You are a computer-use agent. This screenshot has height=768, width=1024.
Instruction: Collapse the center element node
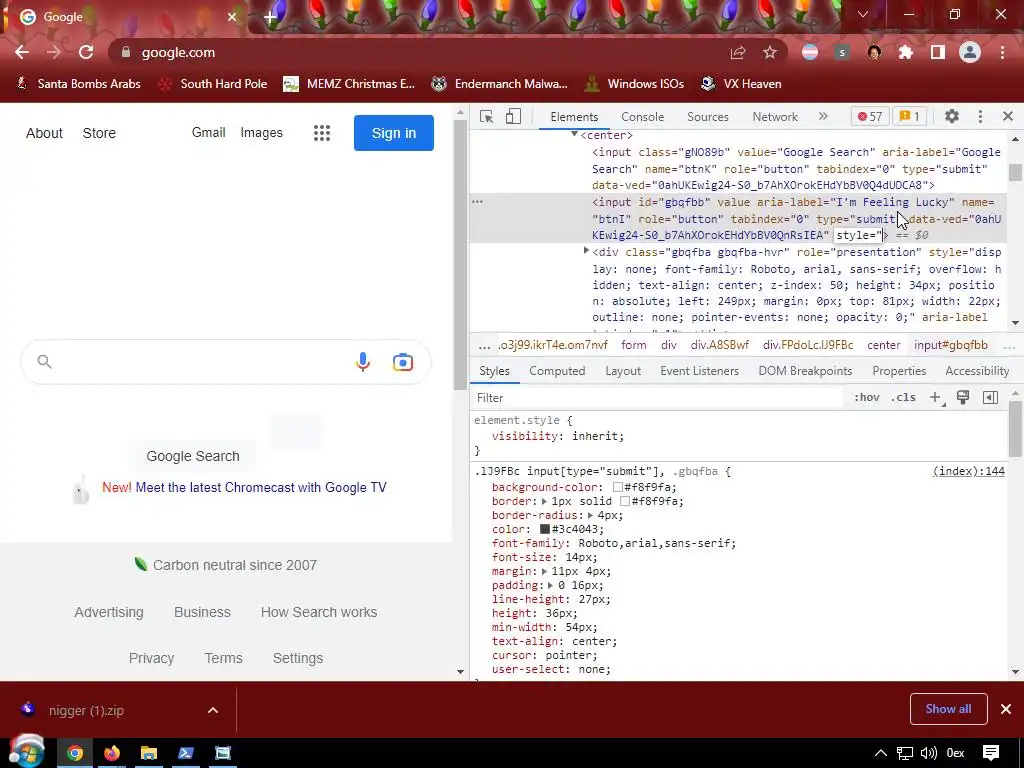pyautogui.click(x=574, y=135)
